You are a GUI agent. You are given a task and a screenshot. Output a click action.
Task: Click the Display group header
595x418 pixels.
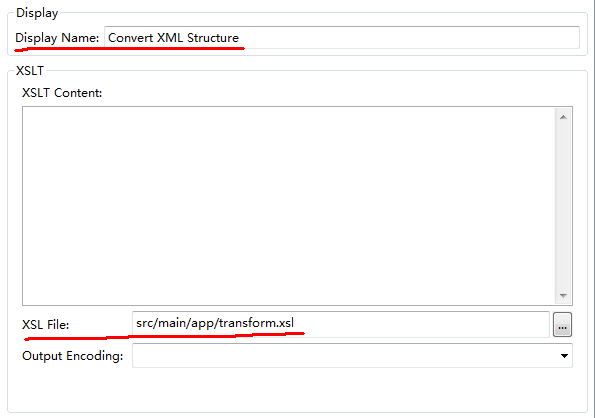(37, 13)
